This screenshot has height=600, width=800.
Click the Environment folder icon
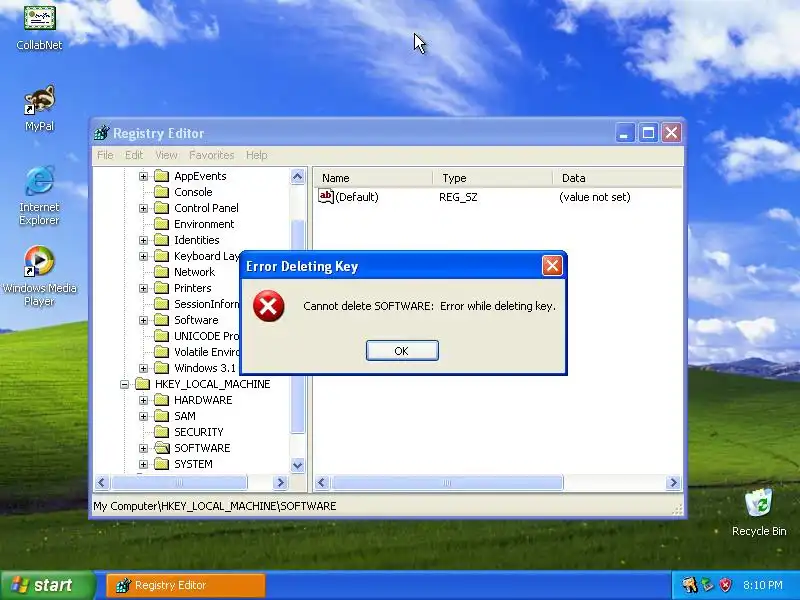click(162, 224)
